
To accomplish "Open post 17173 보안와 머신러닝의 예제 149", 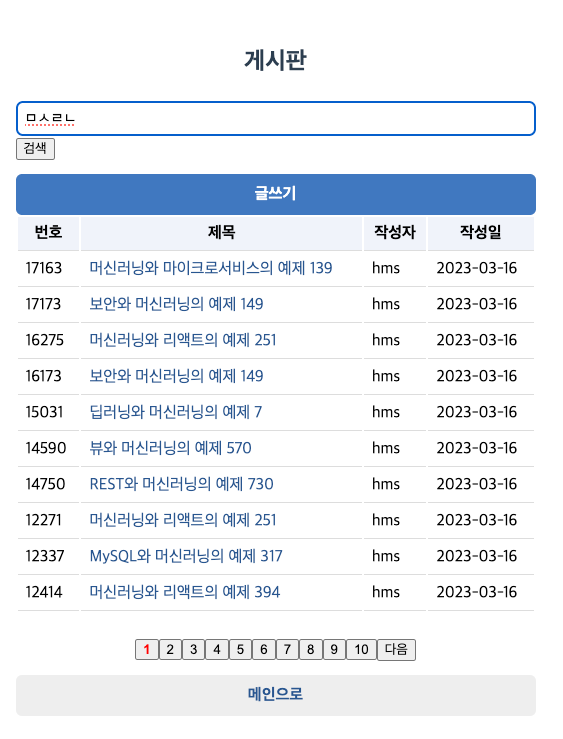I will point(176,304).
